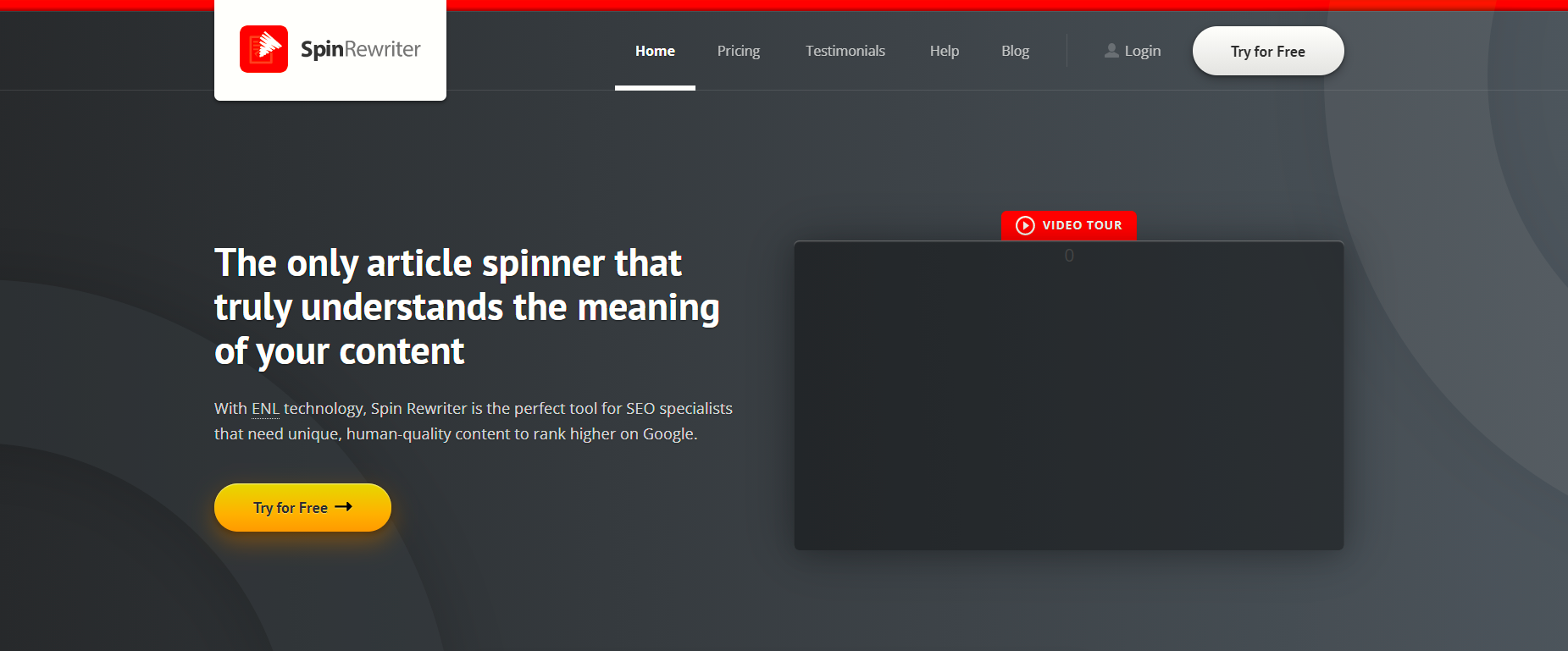Open the Testimonials page
This screenshot has height=651, width=1568.
(x=845, y=51)
